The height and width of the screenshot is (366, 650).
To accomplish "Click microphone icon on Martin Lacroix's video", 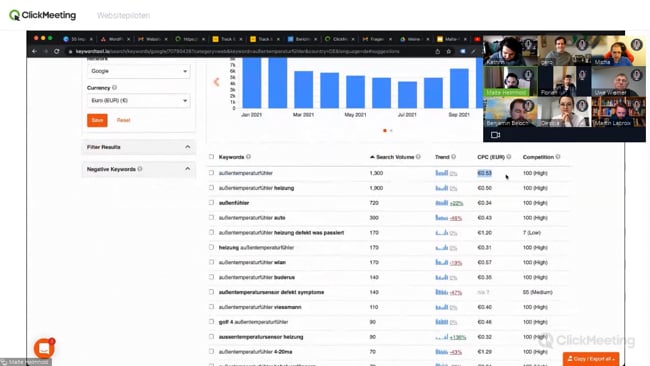I will (x=636, y=106).
